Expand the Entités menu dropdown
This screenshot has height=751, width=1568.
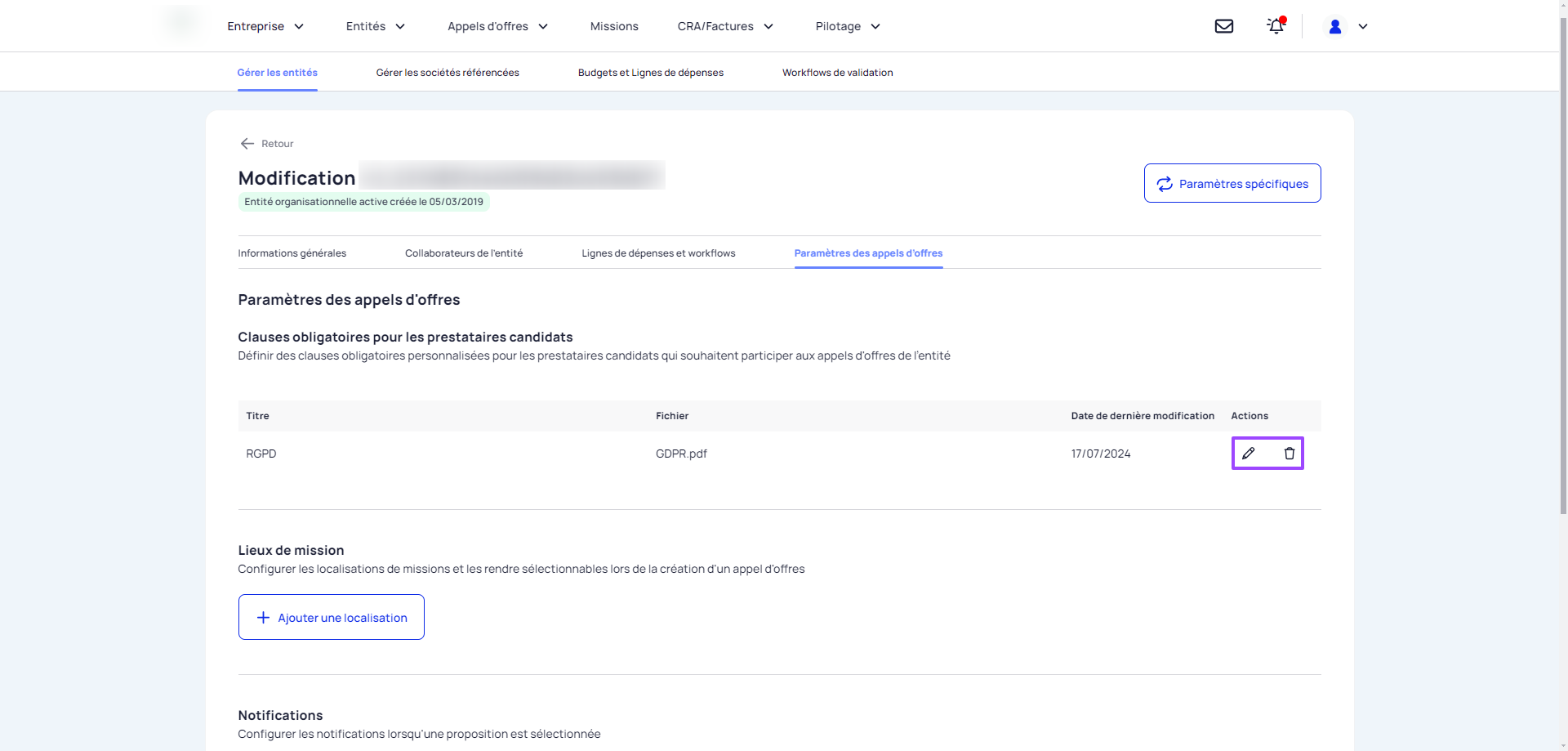tap(376, 26)
